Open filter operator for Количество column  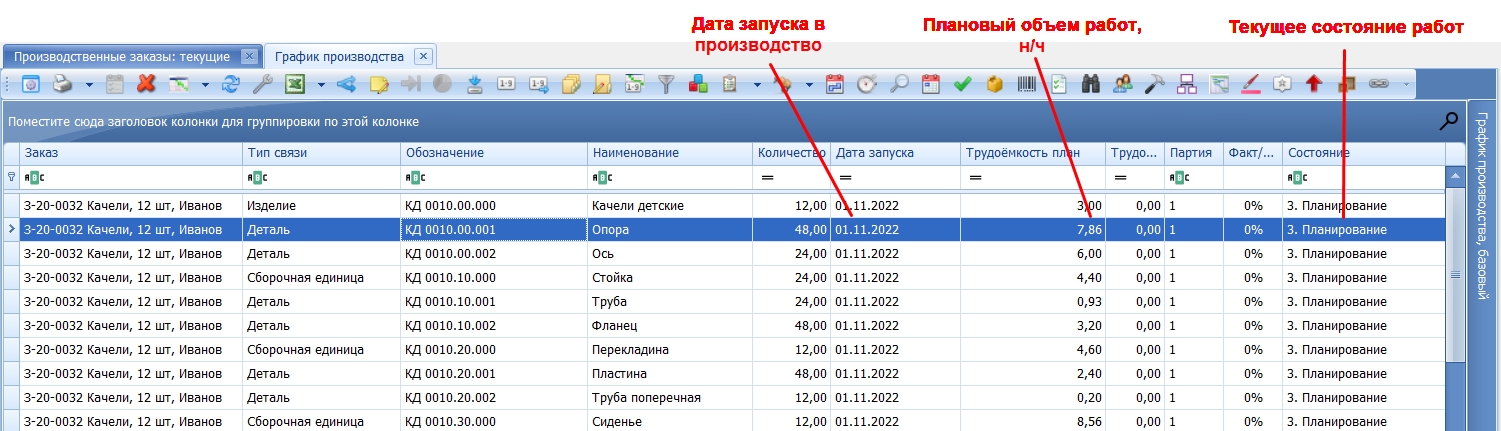pos(767,177)
